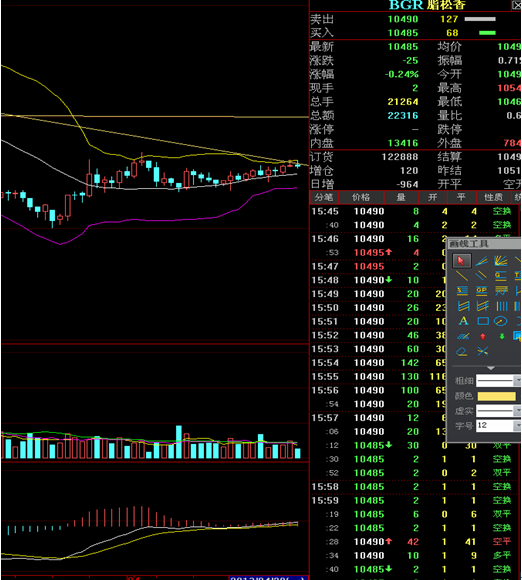
Task: Choose the fan lines drawing tool
Action: (501, 260)
